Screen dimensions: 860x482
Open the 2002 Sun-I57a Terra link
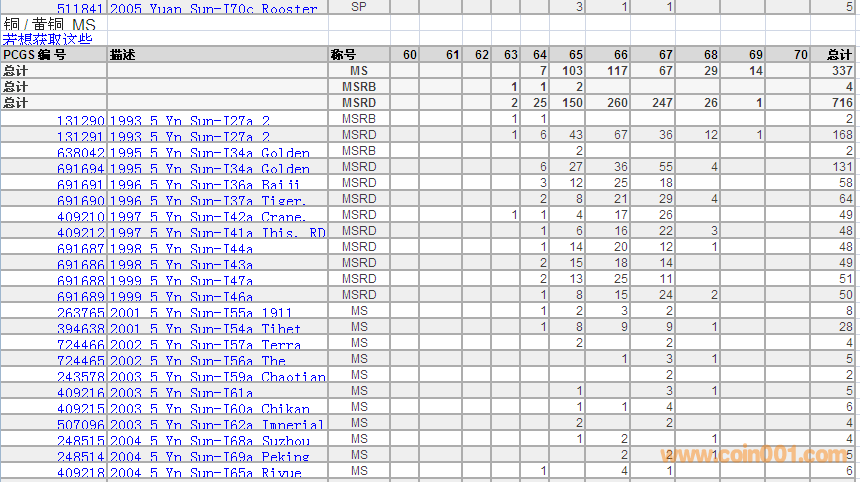[205, 344]
